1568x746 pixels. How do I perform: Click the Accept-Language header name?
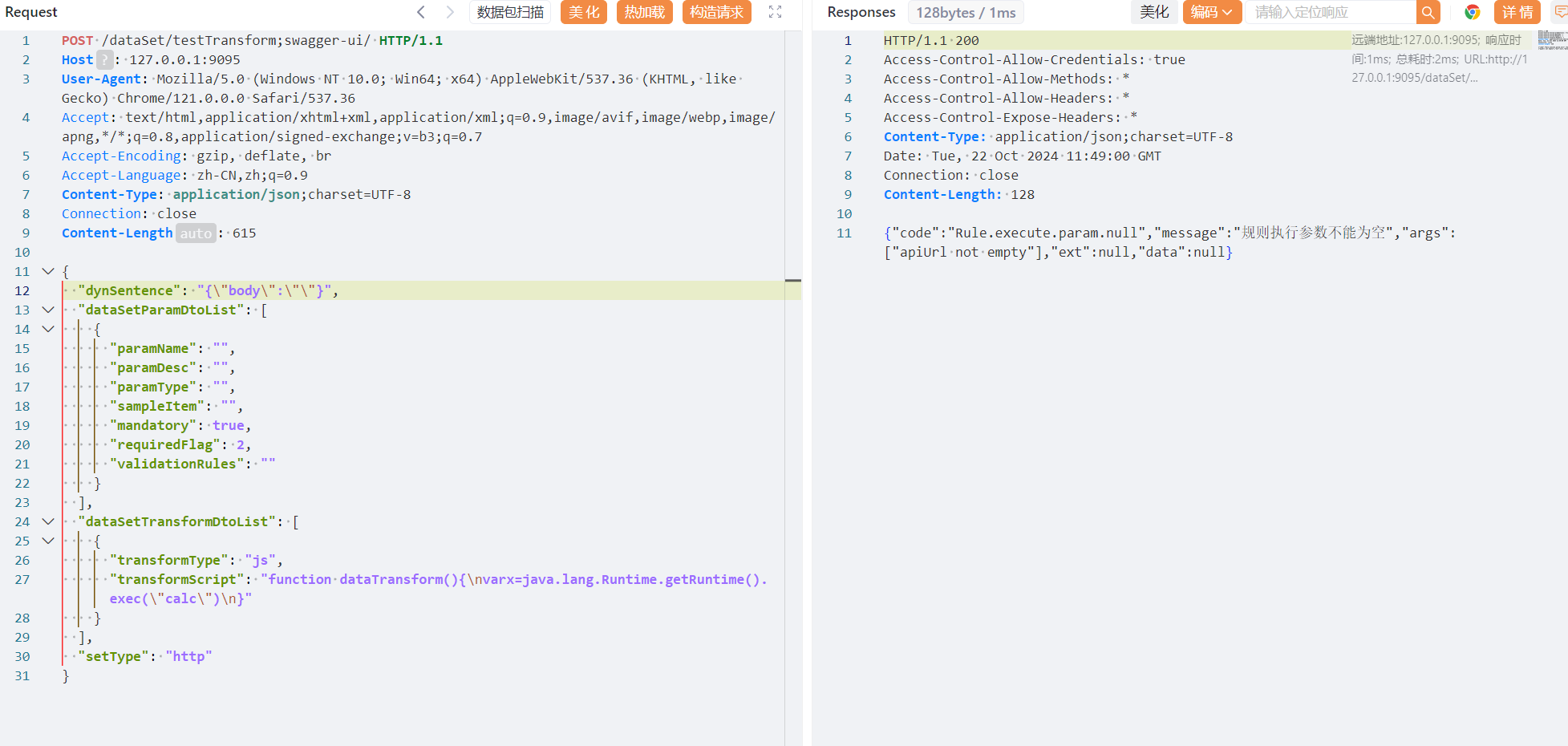(121, 175)
